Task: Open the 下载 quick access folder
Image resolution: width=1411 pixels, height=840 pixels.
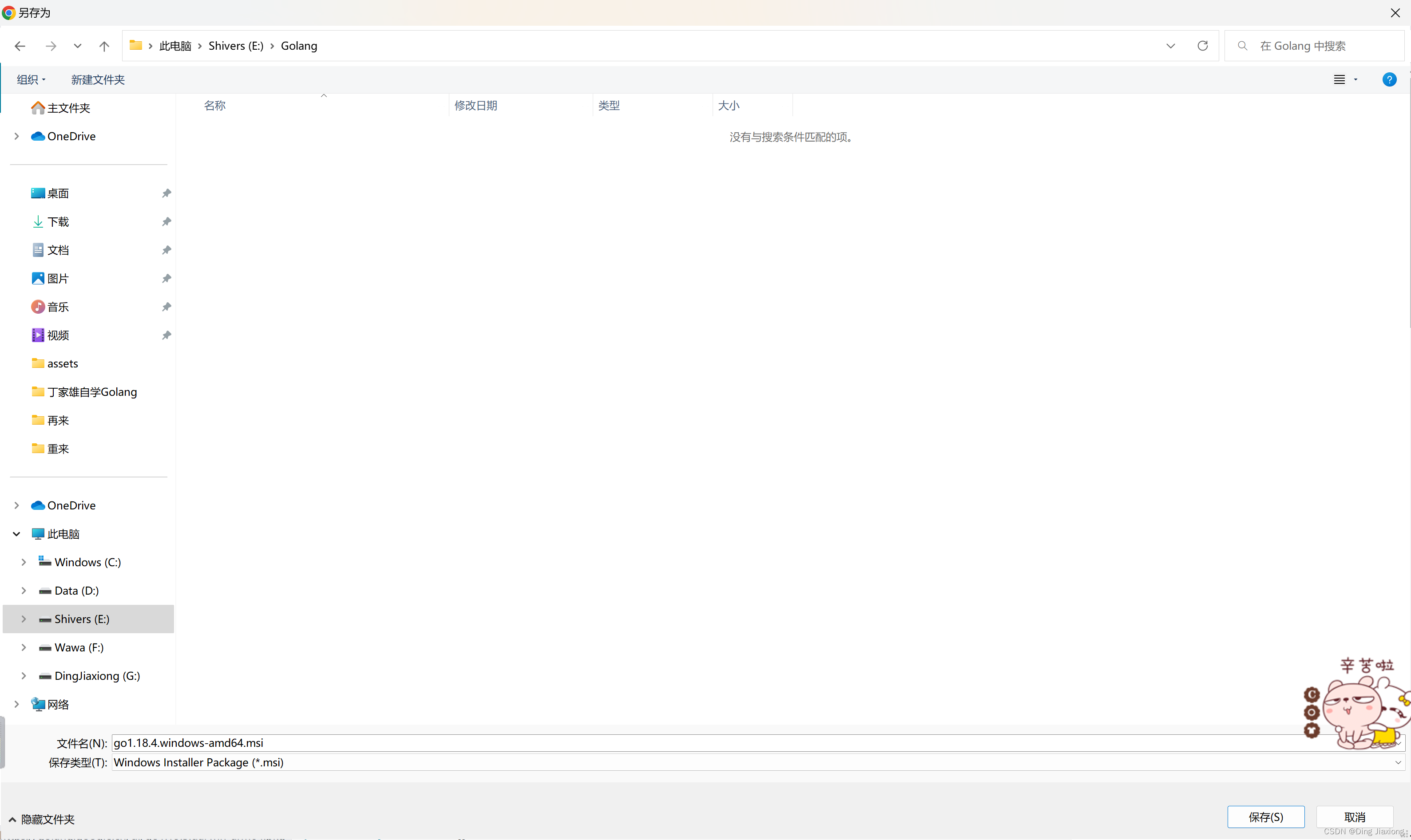Action: [58, 222]
